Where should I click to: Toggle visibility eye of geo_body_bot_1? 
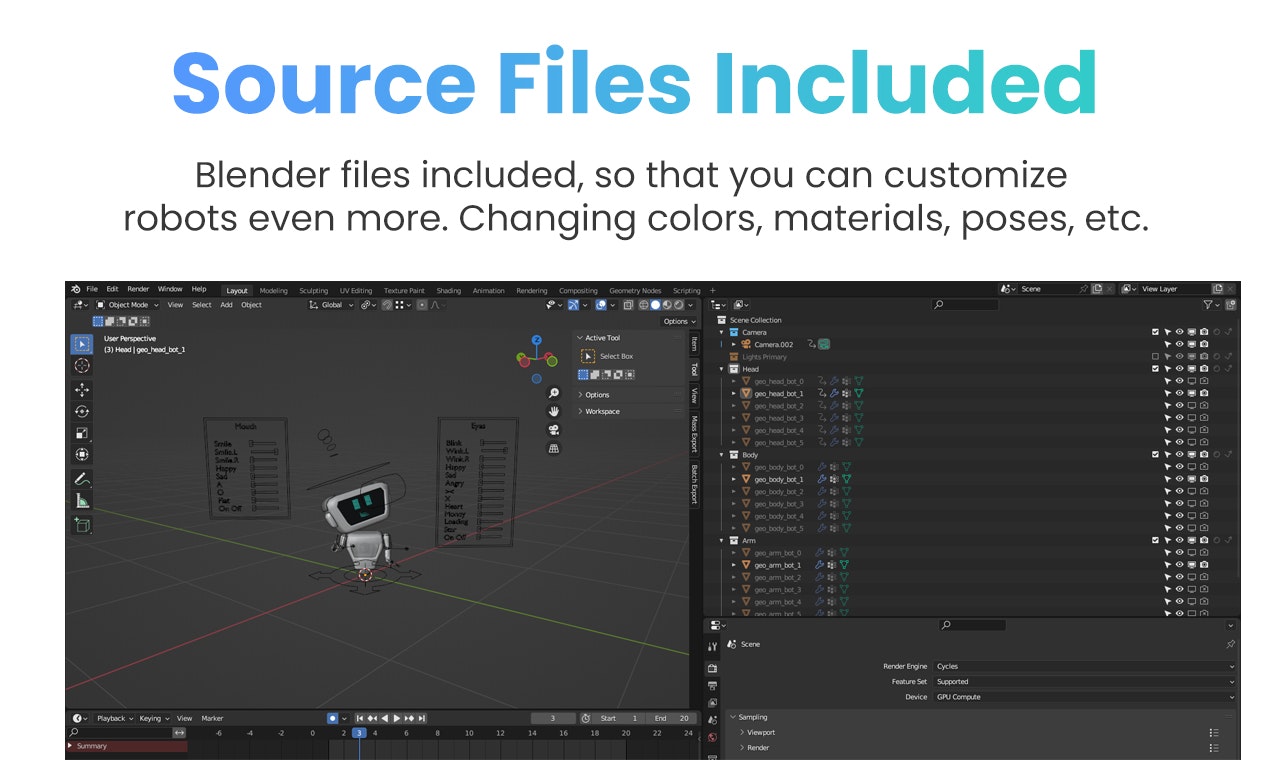coord(1179,479)
